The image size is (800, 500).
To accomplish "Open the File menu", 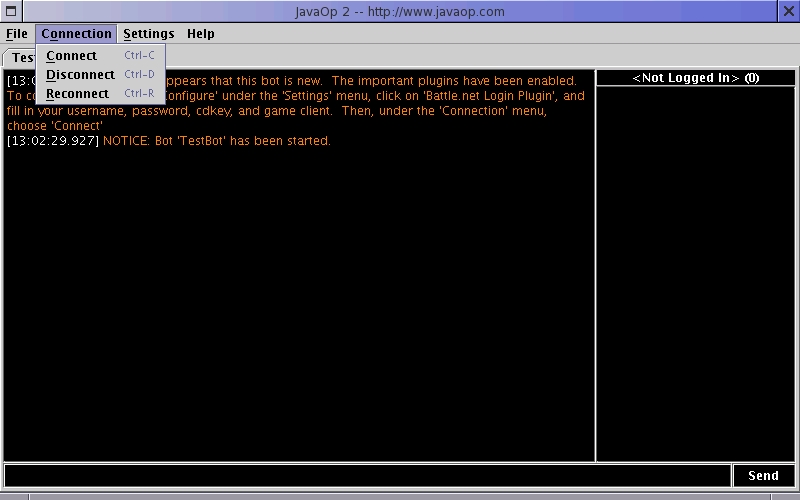I will point(17,34).
